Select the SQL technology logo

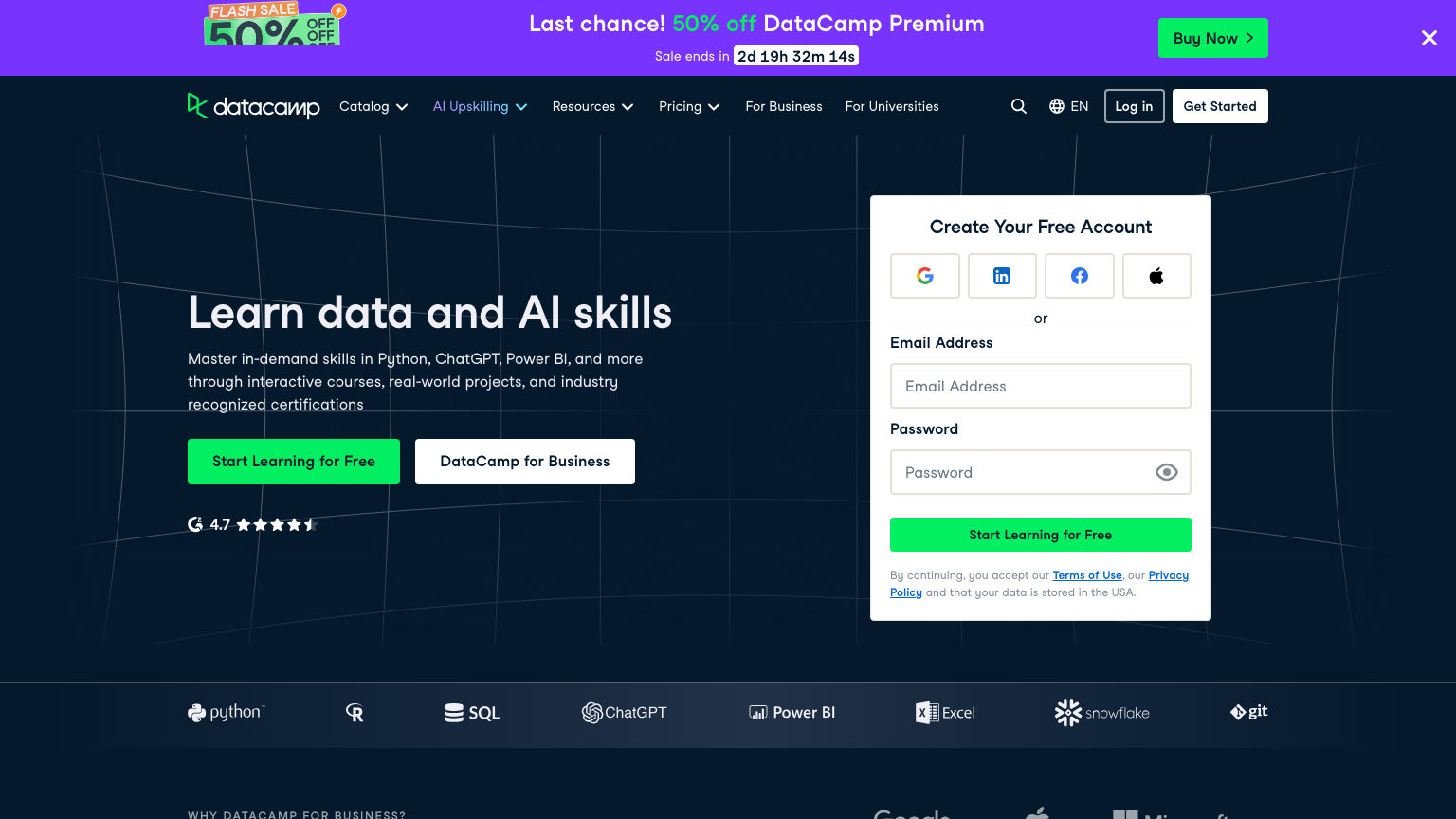(472, 713)
